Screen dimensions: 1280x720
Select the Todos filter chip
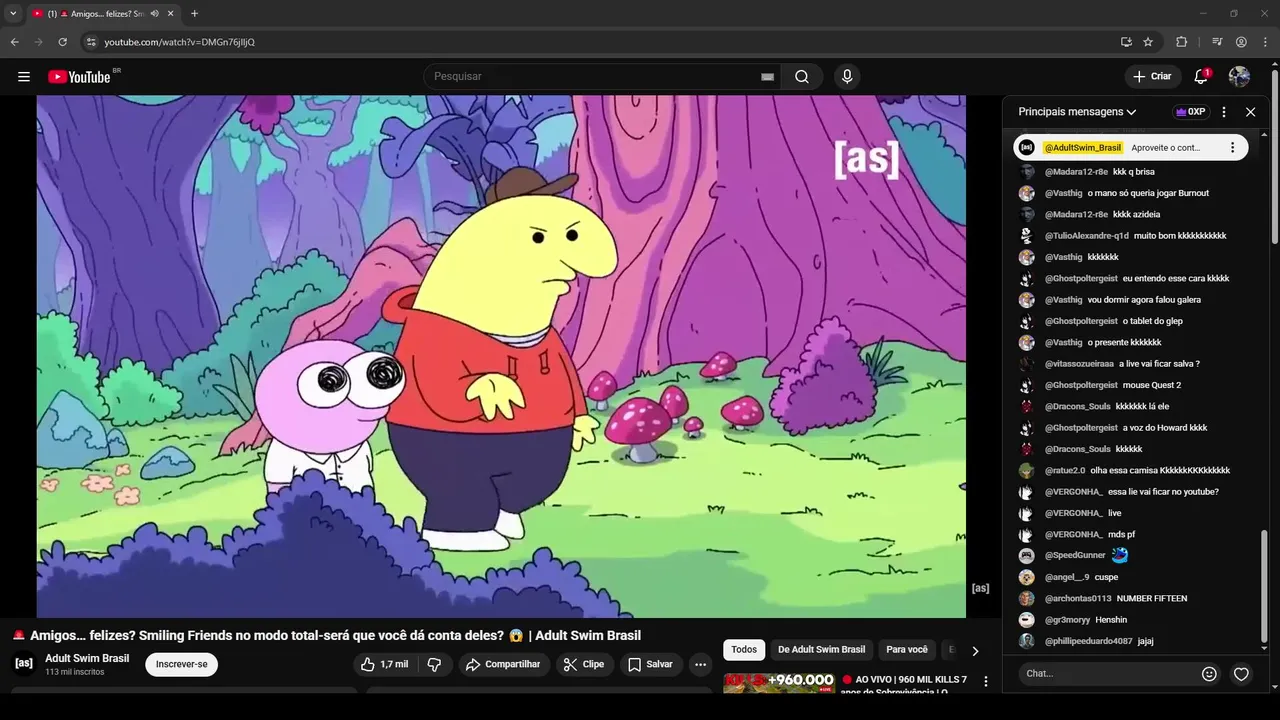point(744,650)
